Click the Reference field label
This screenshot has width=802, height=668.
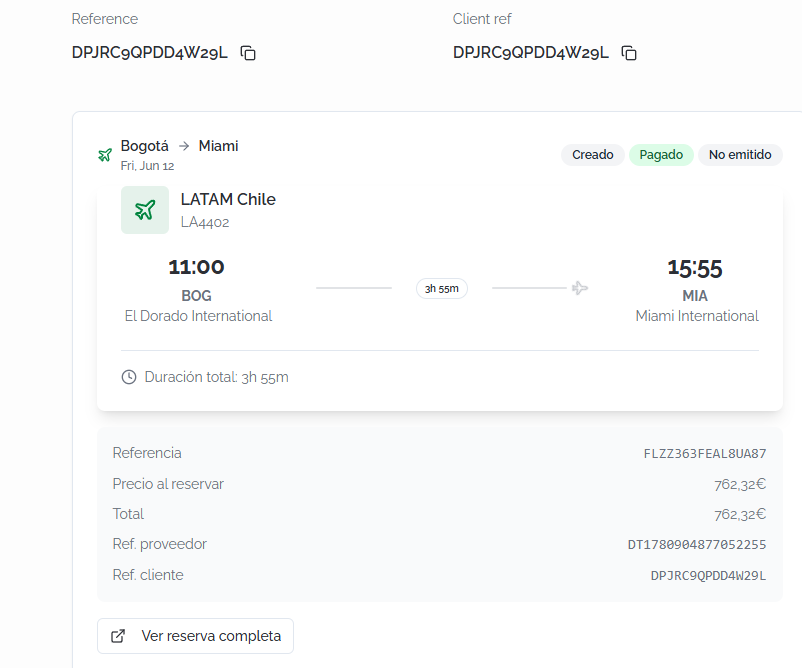pos(105,19)
